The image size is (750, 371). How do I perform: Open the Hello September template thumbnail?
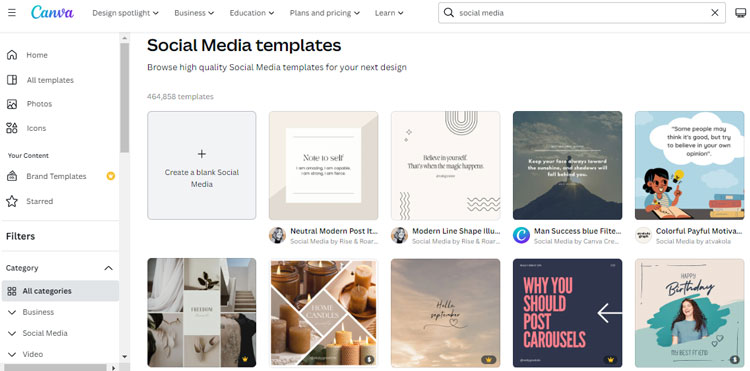445,313
